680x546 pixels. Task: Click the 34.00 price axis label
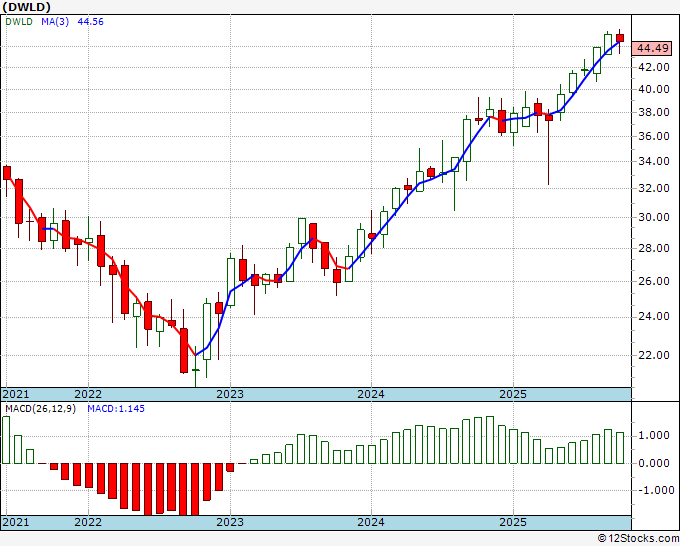tap(654, 161)
